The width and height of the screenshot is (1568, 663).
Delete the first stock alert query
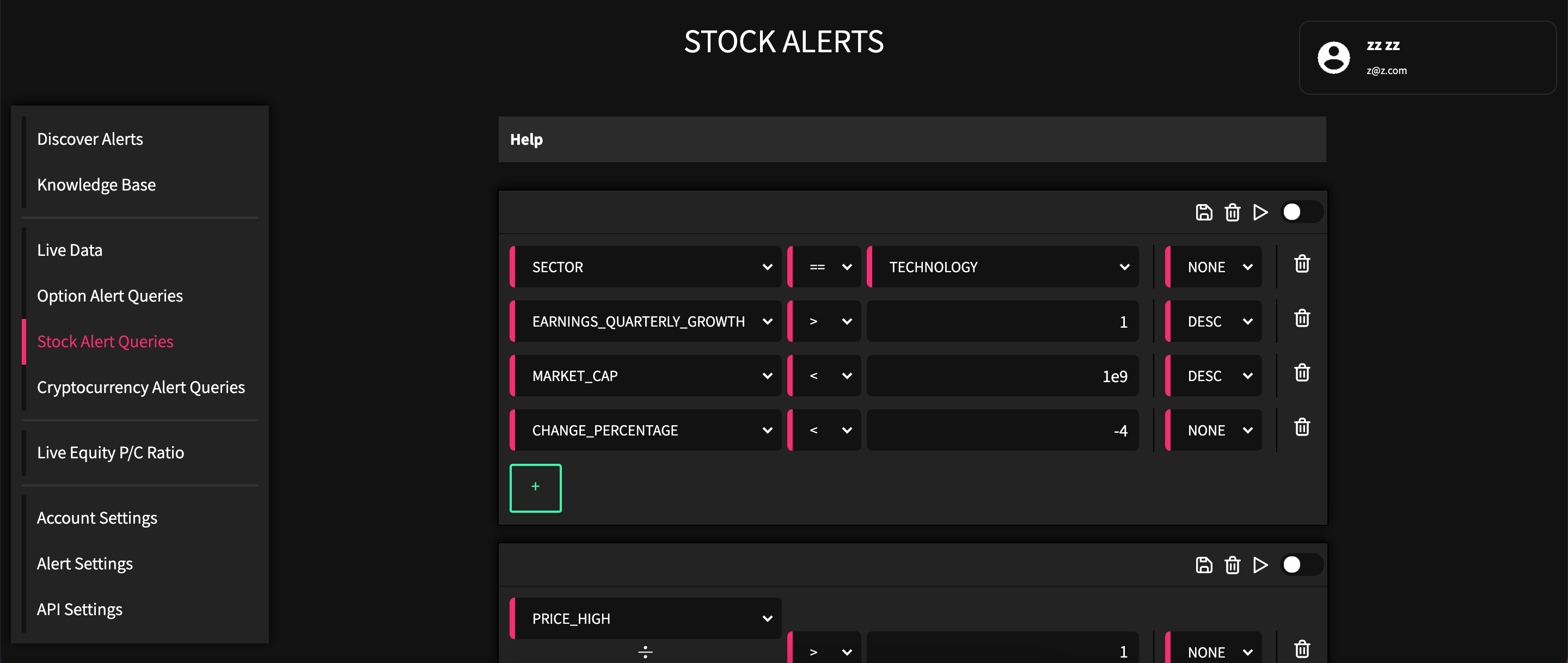pyautogui.click(x=1232, y=212)
